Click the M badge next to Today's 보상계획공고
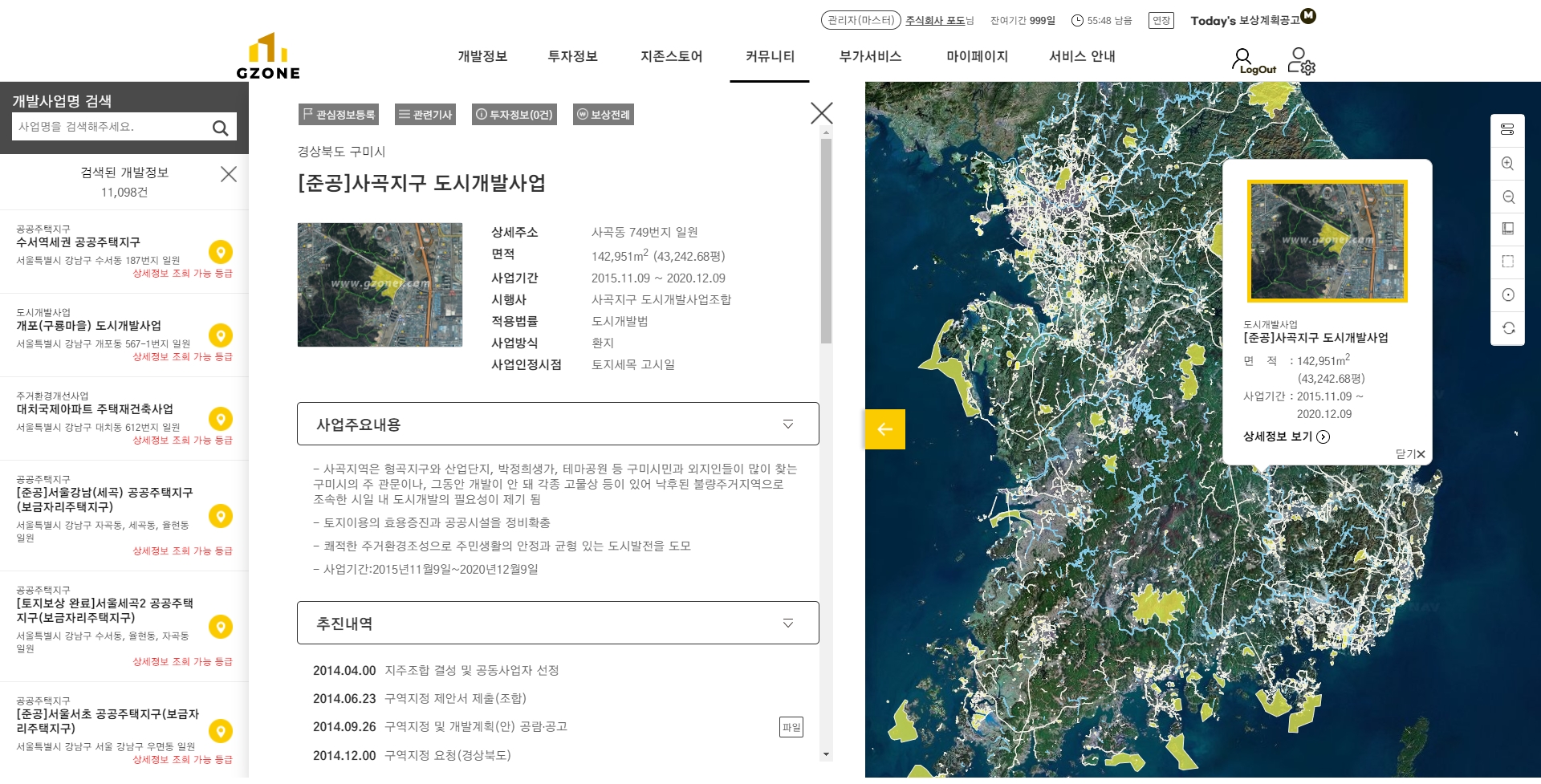Image resolution: width=1541 pixels, height=784 pixels. click(x=1308, y=15)
